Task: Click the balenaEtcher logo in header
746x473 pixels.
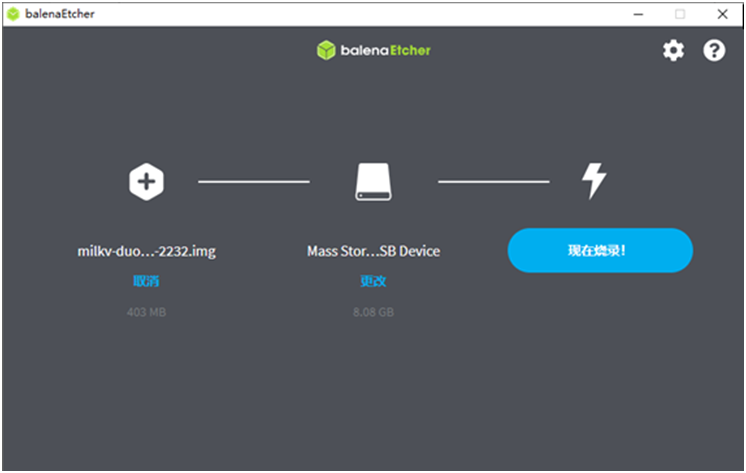Action: [x=373, y=50]
